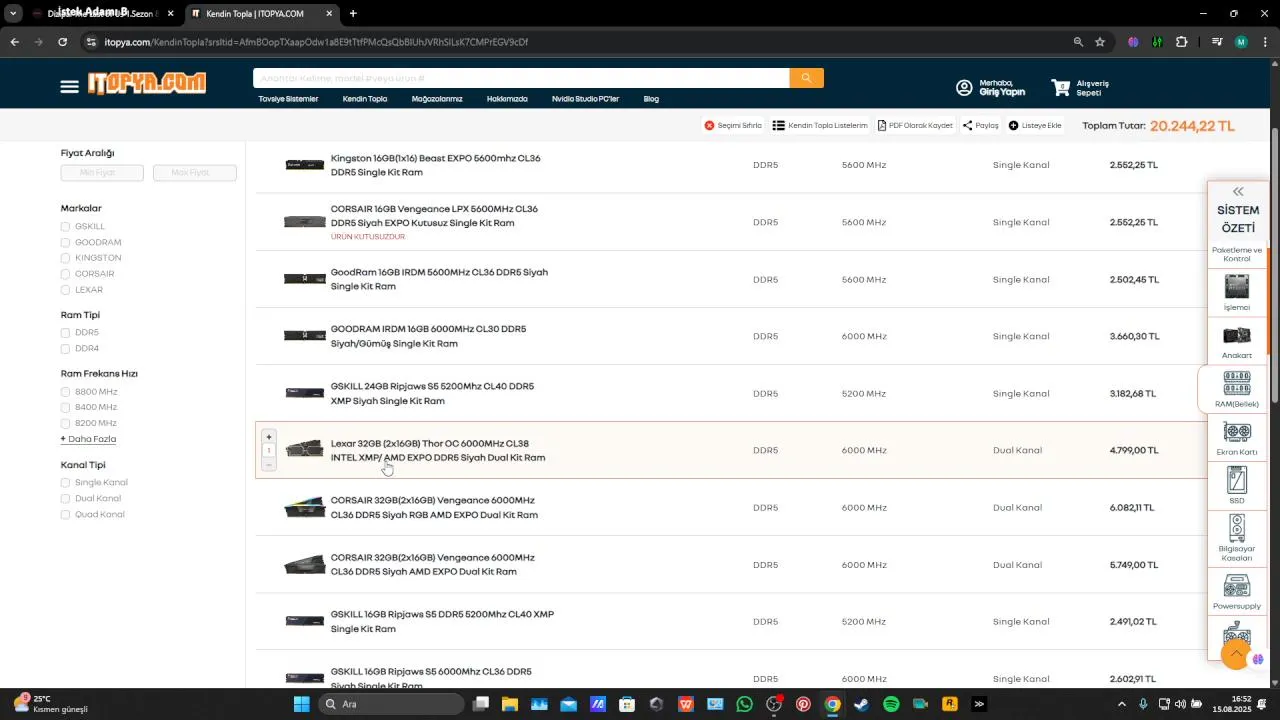
Task: Click the orange search magnifier button
Action: pyautogui.click(x=806, y=78)
